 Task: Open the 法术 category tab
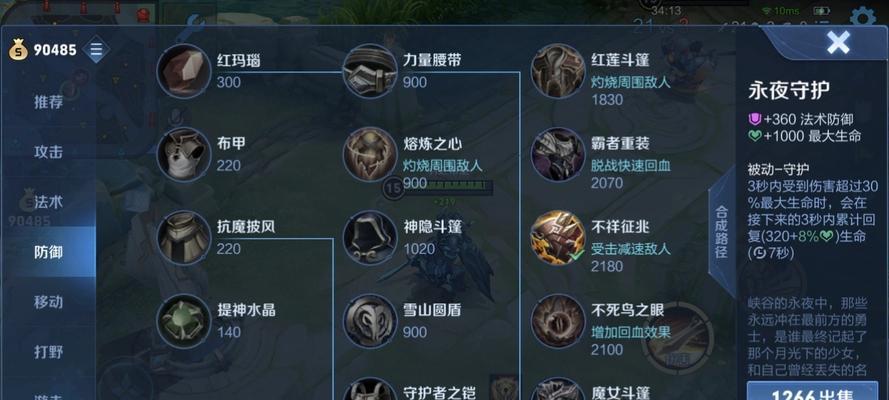(x=48, y=202)
